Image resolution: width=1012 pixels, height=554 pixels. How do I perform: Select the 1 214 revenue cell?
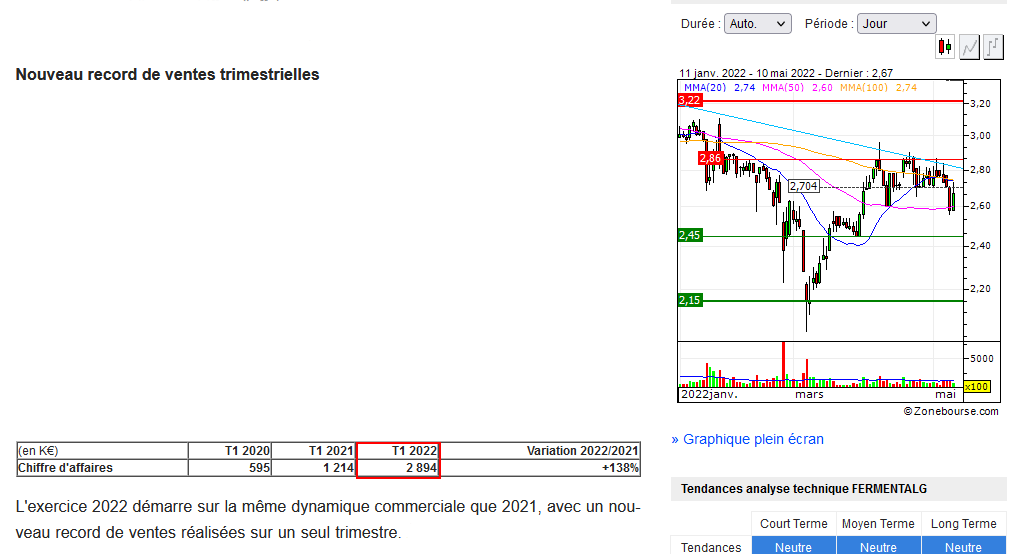[x=314, y=467]
